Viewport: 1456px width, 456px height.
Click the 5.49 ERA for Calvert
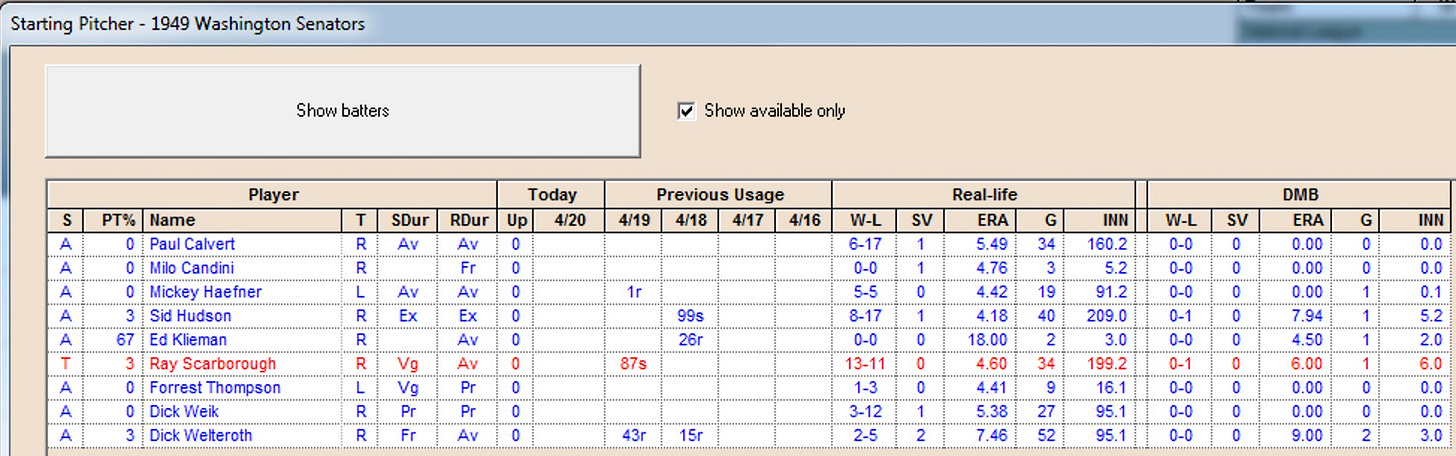tap(993, 244)
